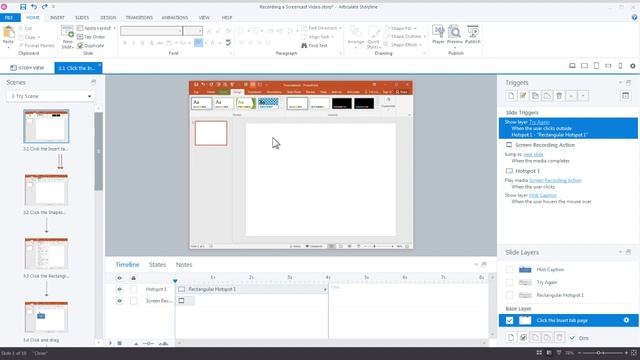Screen dimensions: 640x360
Task: Click Find Text binoculars icon
Action: 304,46
